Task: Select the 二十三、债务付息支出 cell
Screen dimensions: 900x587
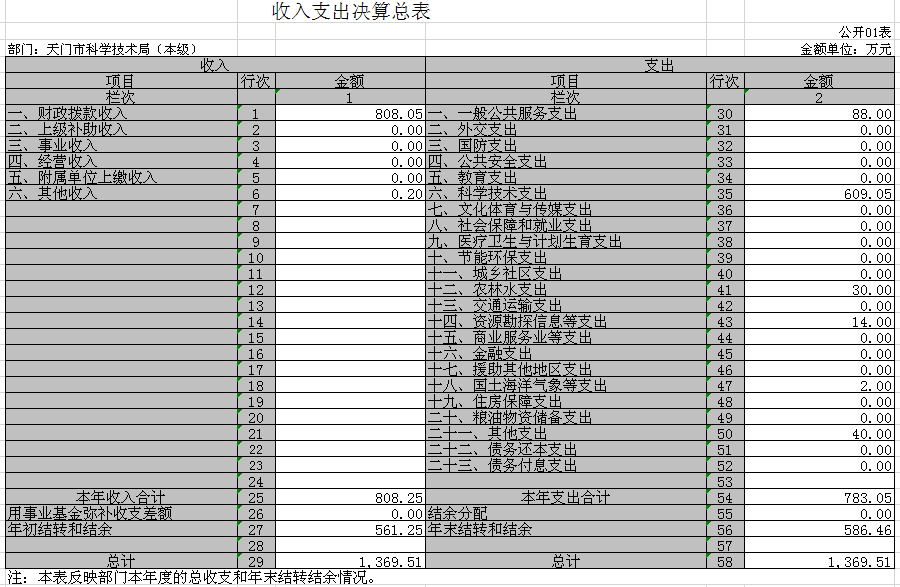Action: pyautogui.click(x=566, y=465)
